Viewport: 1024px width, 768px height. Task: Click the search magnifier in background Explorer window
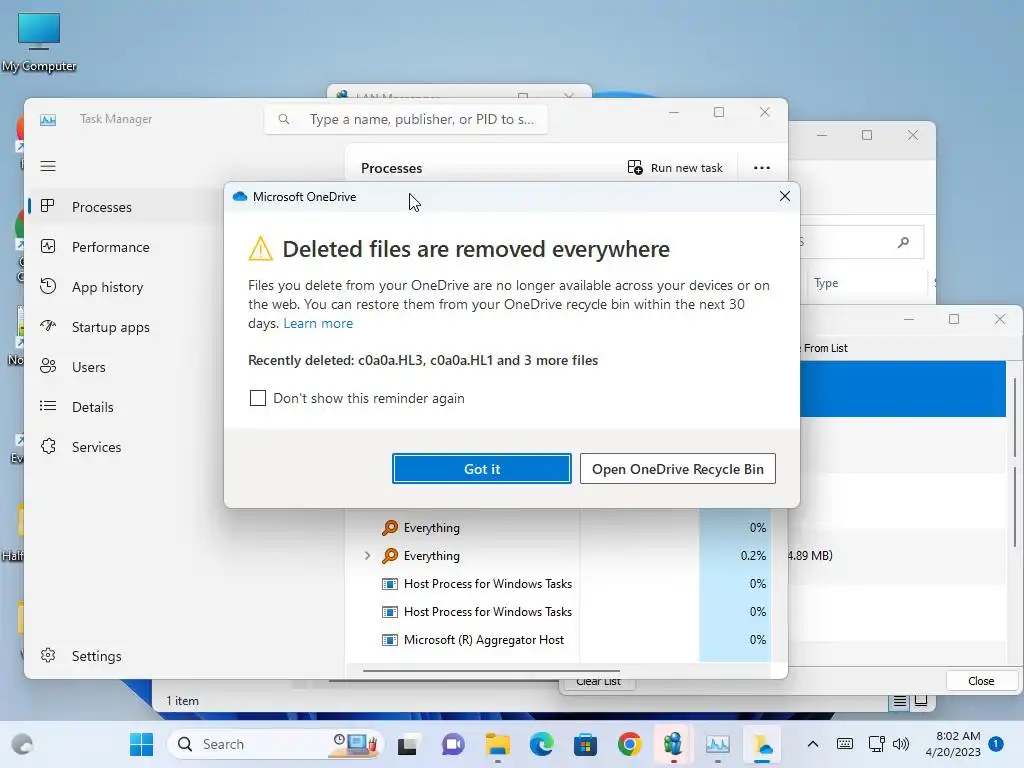[903, 242]
